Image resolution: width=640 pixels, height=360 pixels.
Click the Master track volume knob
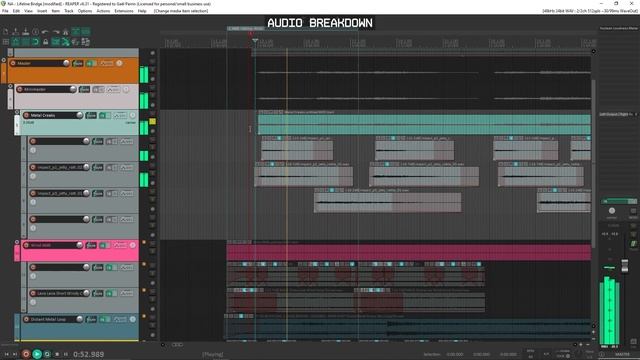(x=66, y=63)
